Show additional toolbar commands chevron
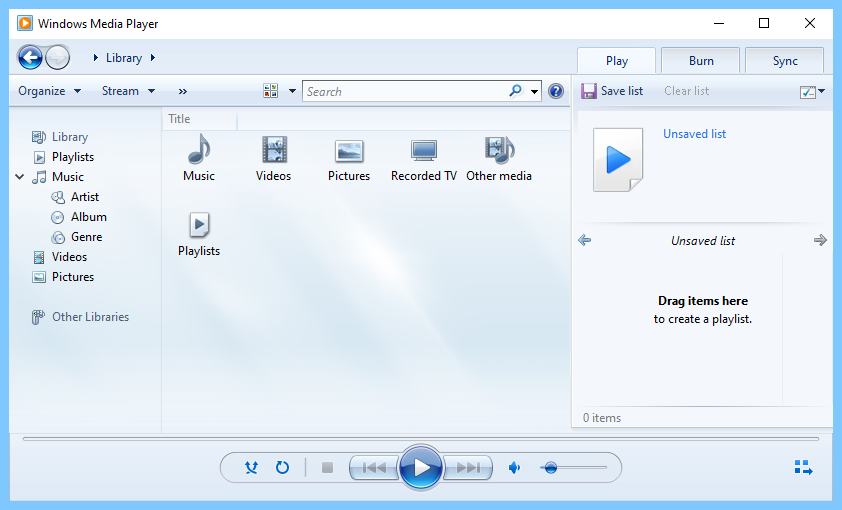 point(183,91)
